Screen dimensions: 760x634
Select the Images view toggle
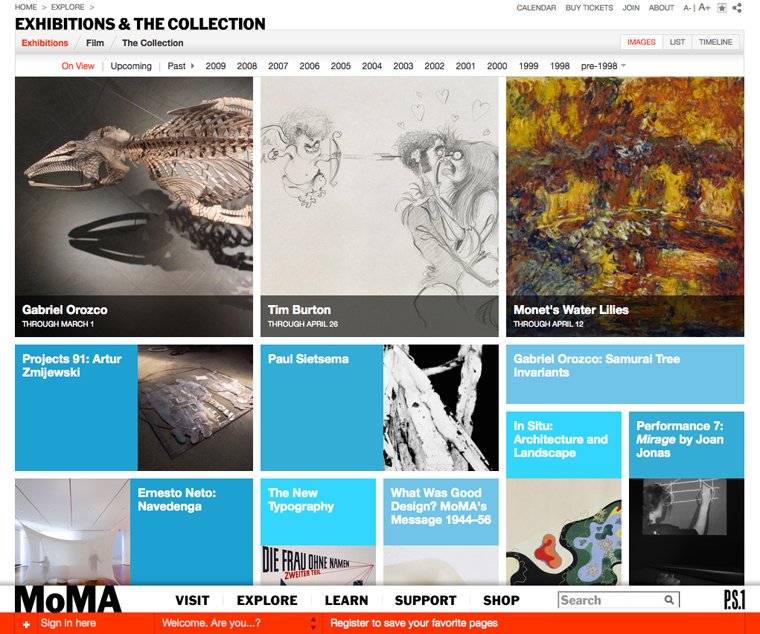[x=641, y=42]
